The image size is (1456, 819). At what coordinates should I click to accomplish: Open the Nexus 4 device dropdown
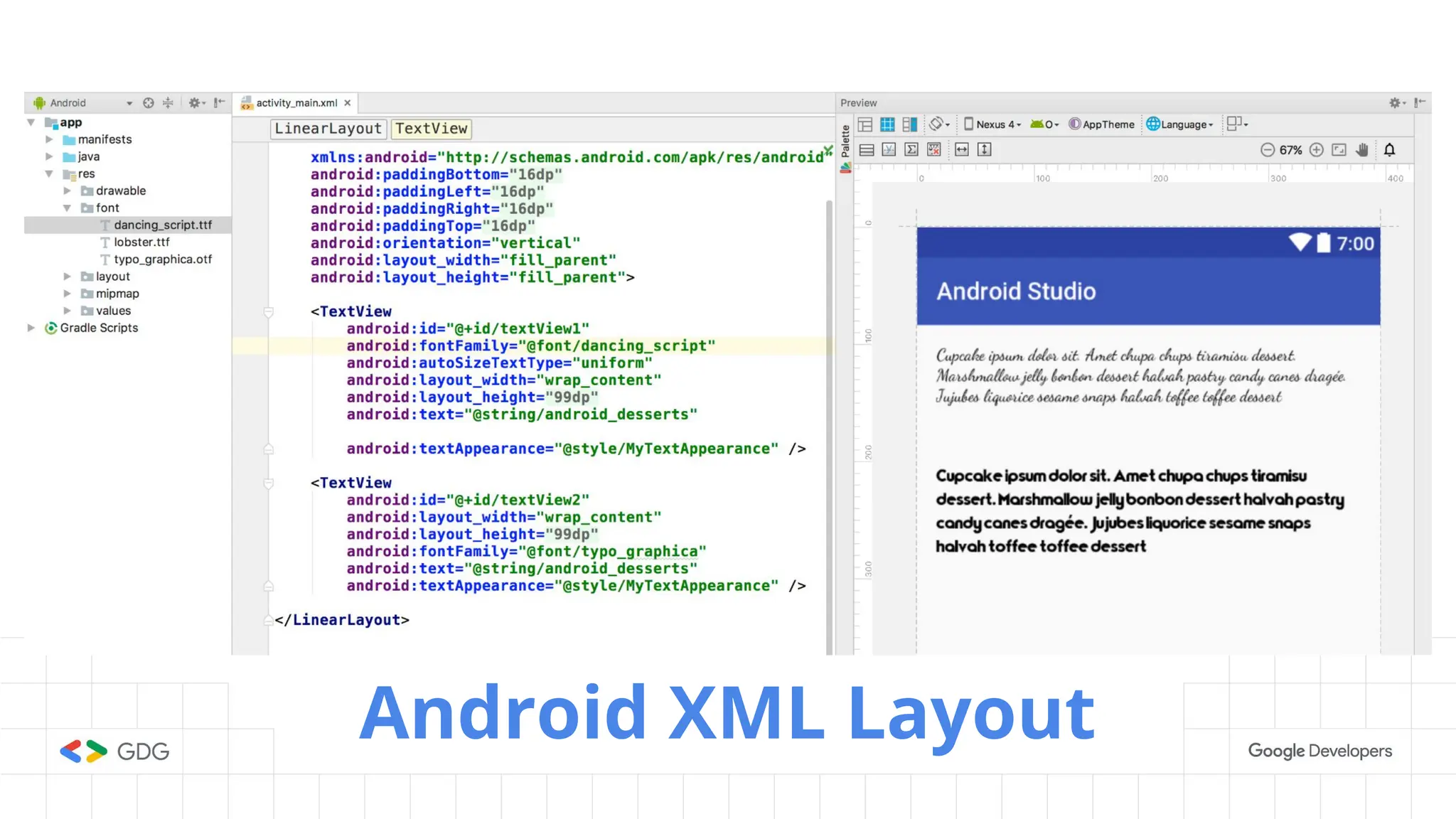pyautogui.click(x=992, y=124)
